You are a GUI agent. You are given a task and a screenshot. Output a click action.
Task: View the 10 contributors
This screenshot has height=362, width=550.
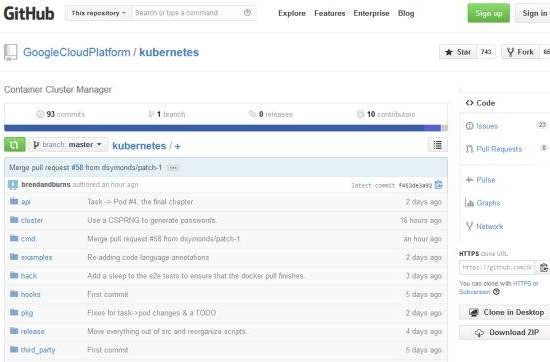coord(386,114)
